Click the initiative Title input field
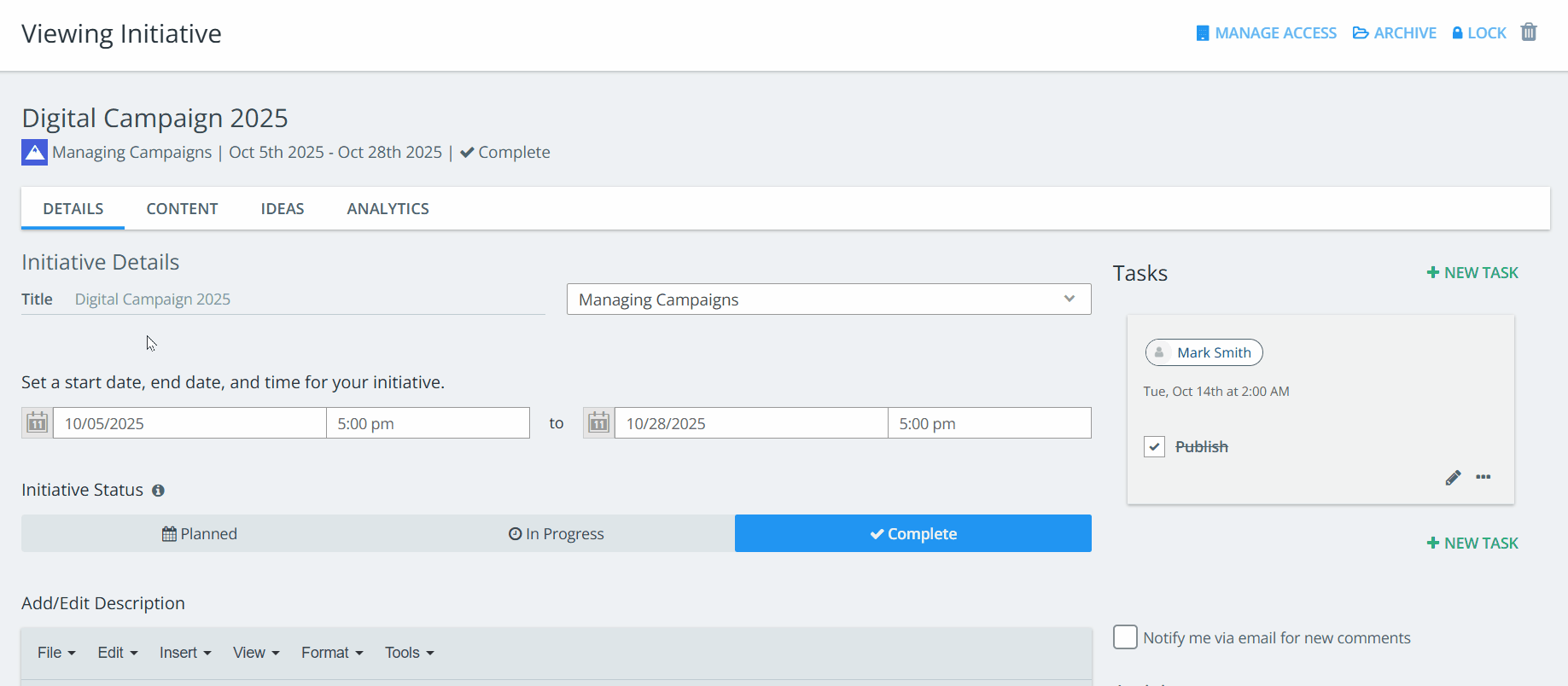This screenshot has height=686, width=1568. [307, 299]
